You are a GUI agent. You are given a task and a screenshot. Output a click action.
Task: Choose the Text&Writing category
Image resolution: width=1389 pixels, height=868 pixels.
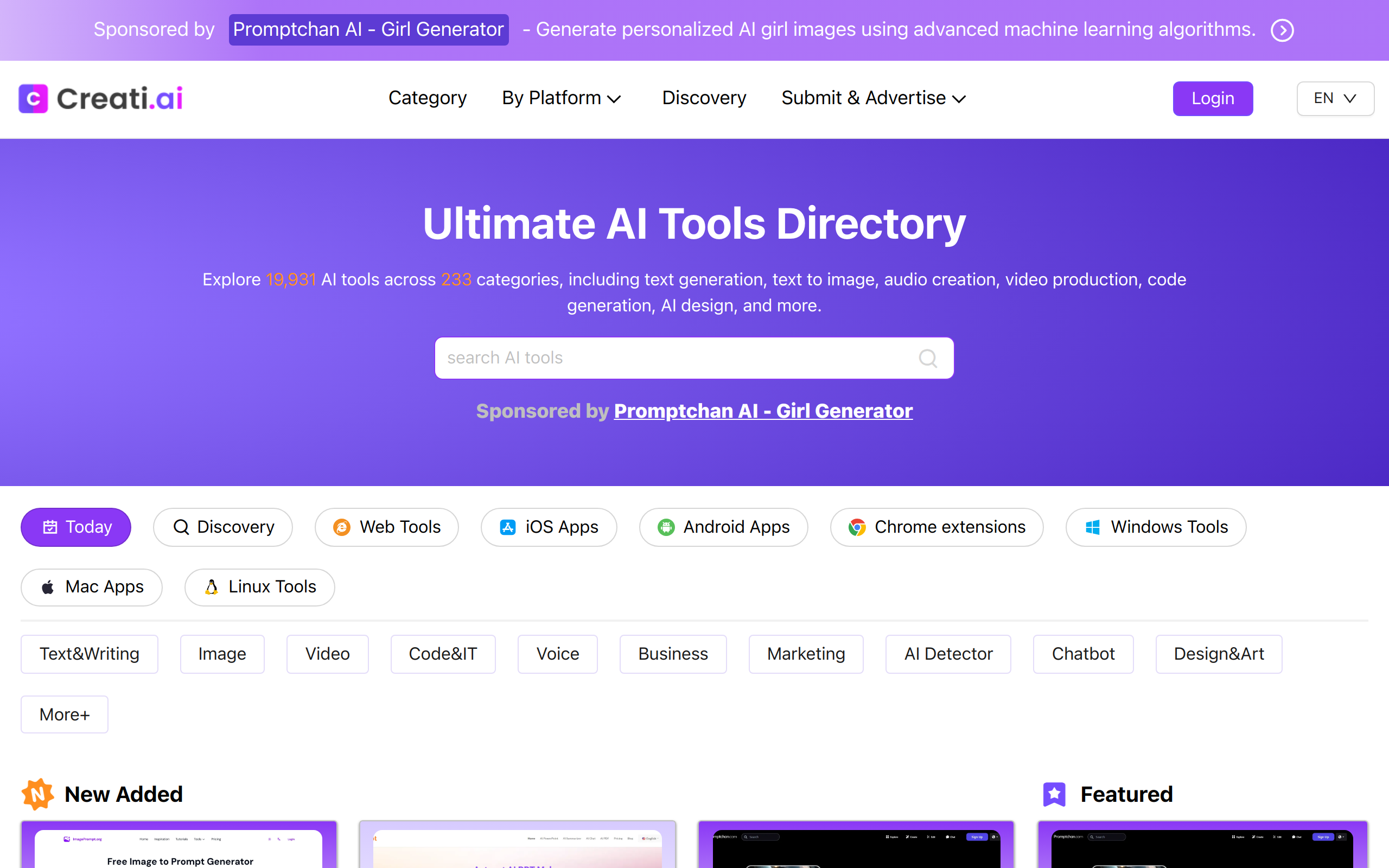pyautogui.click(x=89, y=654)
